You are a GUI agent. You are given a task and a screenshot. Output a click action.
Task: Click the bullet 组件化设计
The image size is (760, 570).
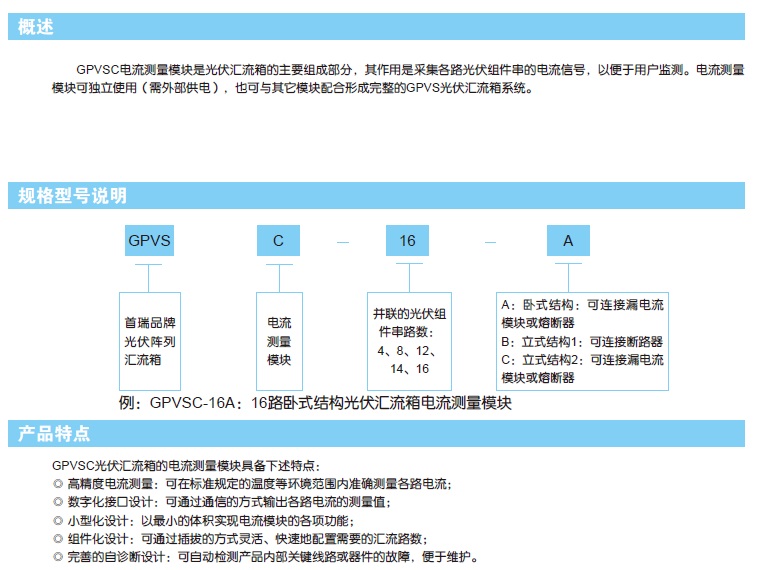point(248,538)
